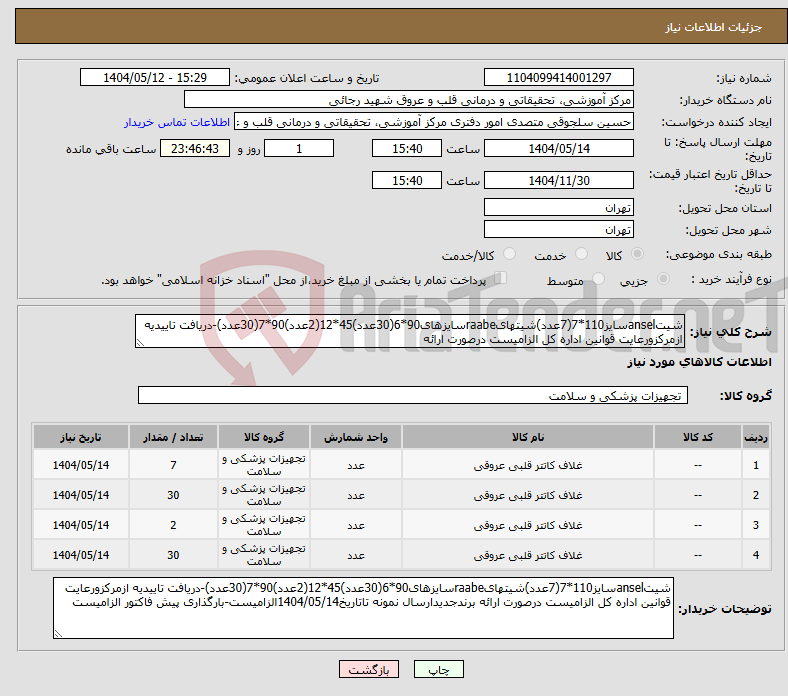Select the متوسط purchase type radio
Image resolution: width=788 pixels, height=696 pixels.
tap(598, 279)
